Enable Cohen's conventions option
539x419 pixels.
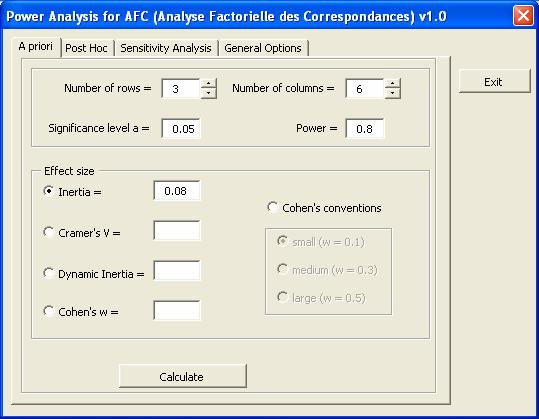(x=273, y=207)
